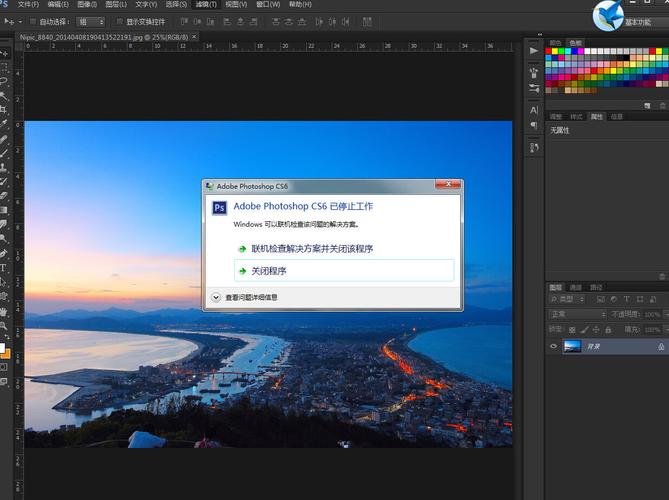Screen dimensions: 669x500
Task: Open the 组 auto-select dropdown
Action: coord(90,21)
